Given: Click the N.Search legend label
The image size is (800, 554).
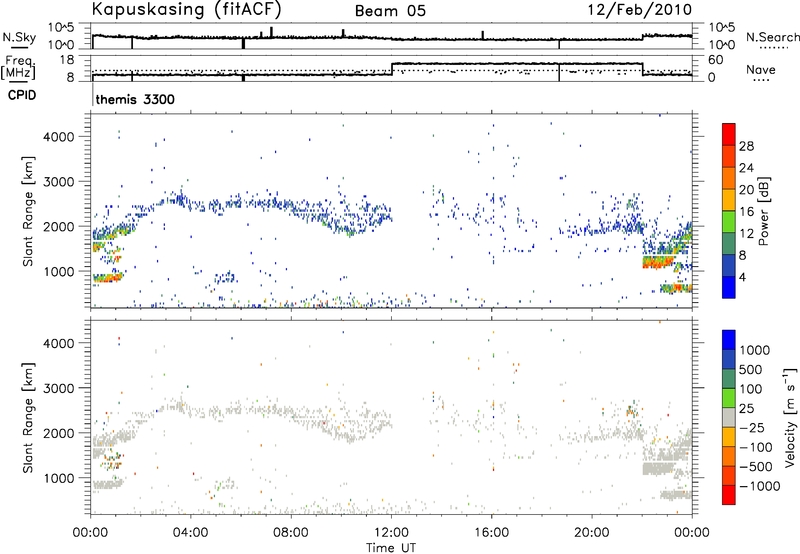Looking at the screenshot, I should pyautogui.click(x=773, y=37).
